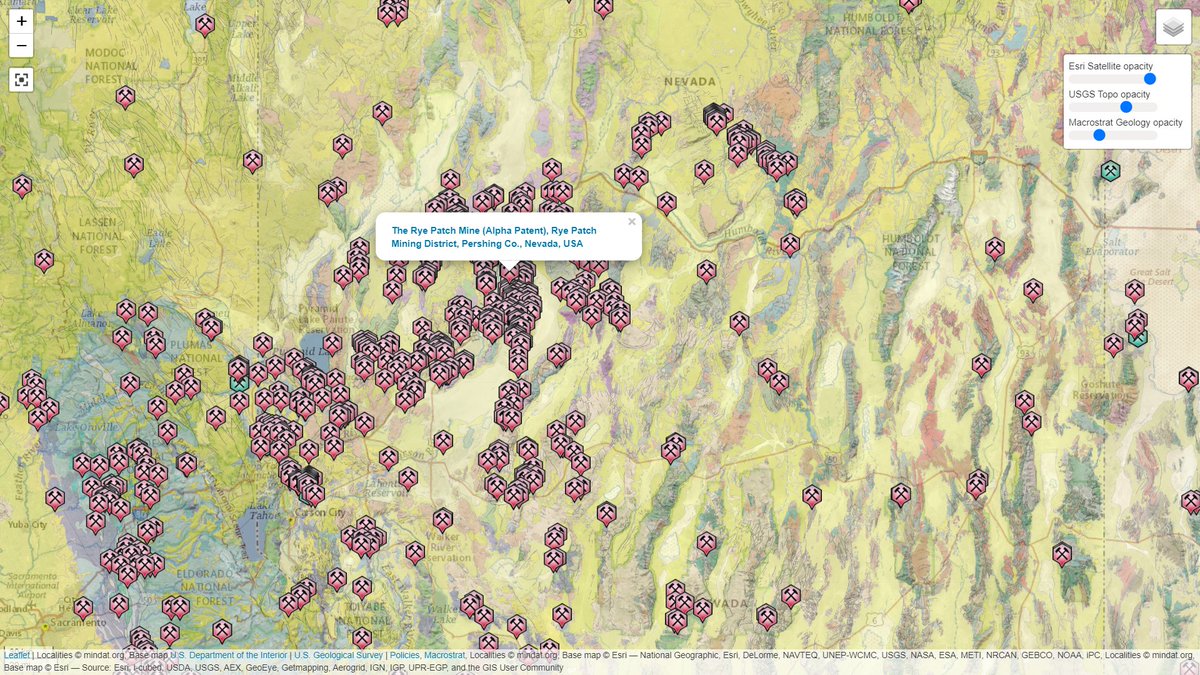Open the Policies attribution link
The width and height of the screenshot is (1200, 675).
(404, 655)
